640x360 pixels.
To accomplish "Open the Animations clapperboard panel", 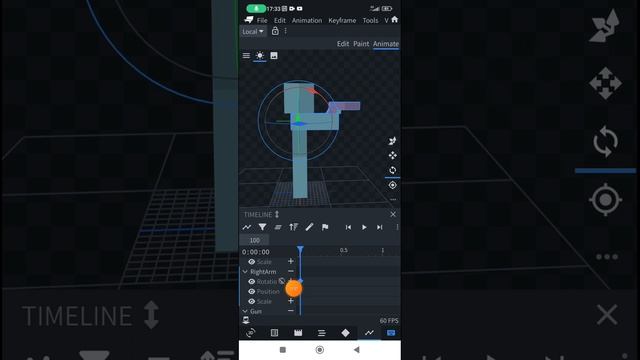I will pos(298,333).
